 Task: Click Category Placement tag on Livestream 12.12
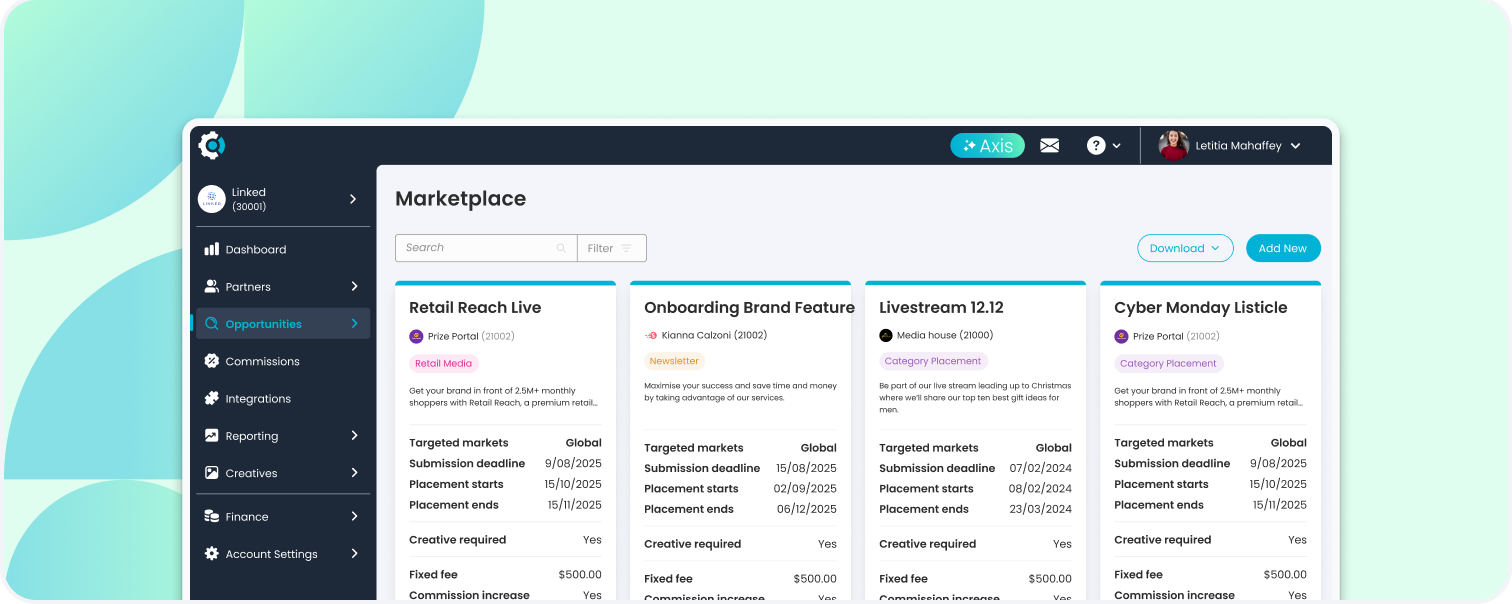tap(933, 361)
